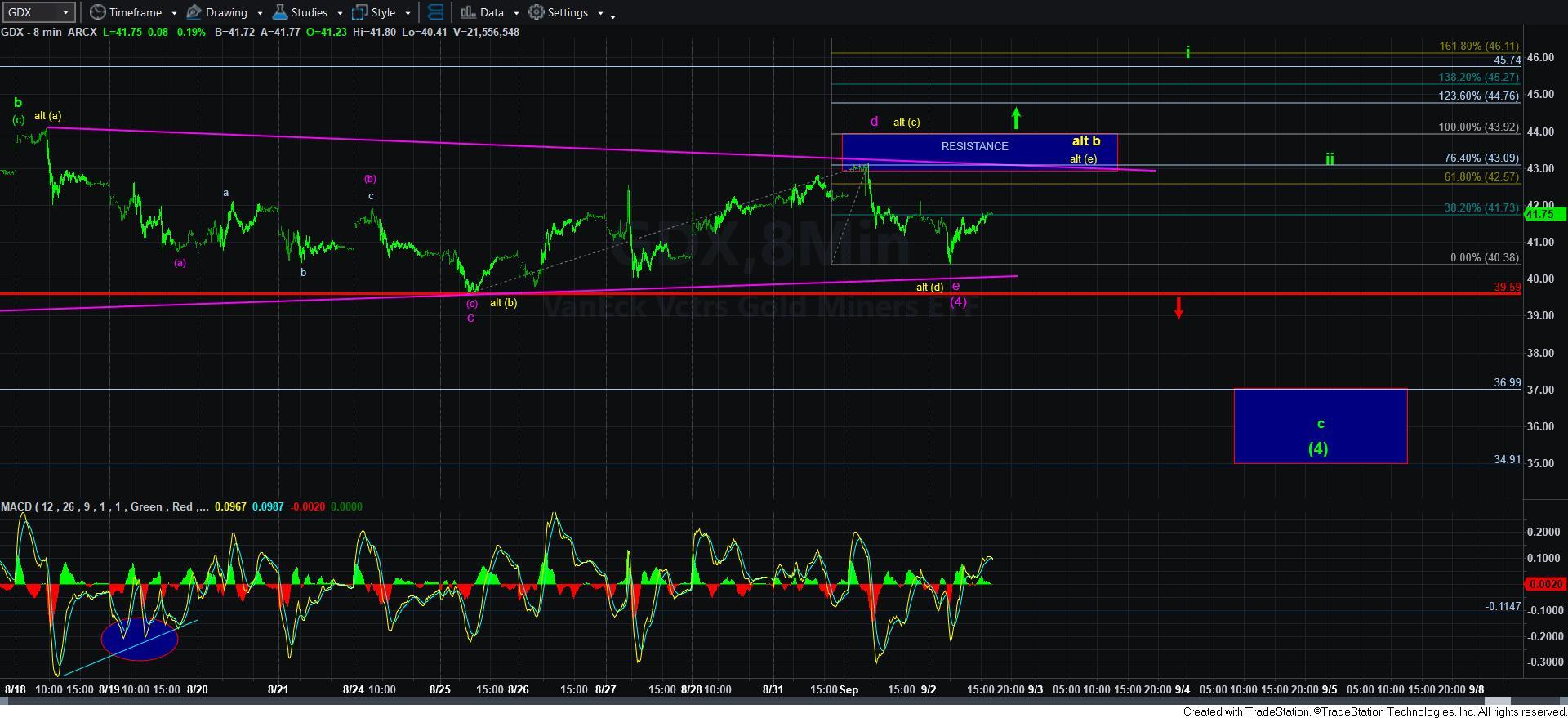Click the blue stacked-panels icon

point(436,12)
